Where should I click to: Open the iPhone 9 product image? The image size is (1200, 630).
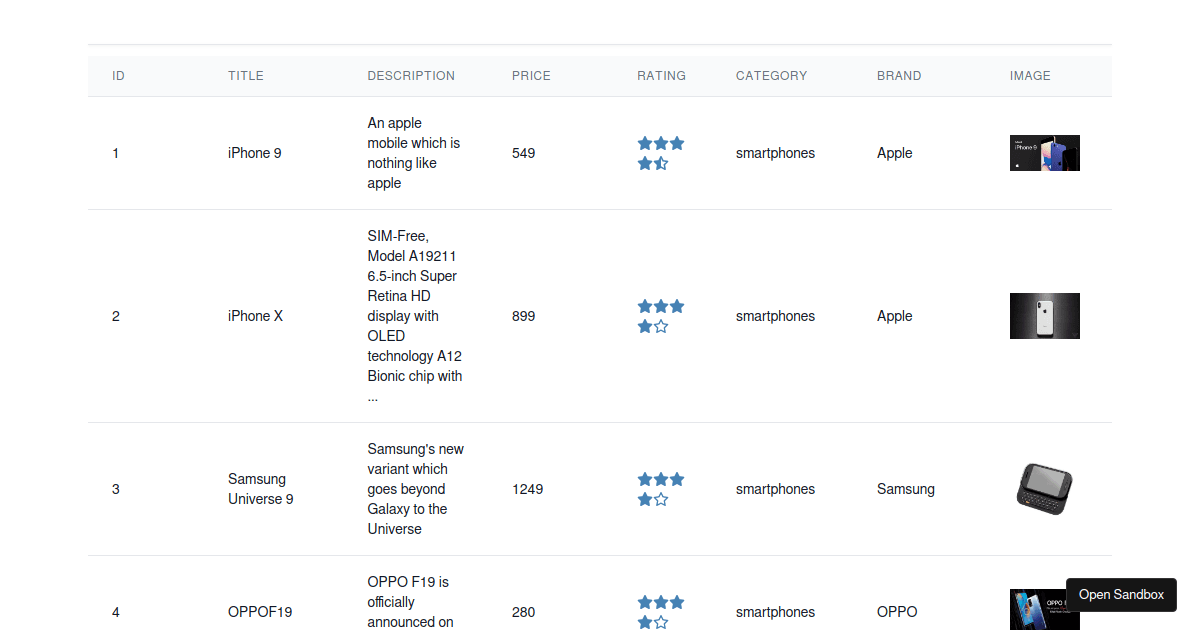(1044, 152)
